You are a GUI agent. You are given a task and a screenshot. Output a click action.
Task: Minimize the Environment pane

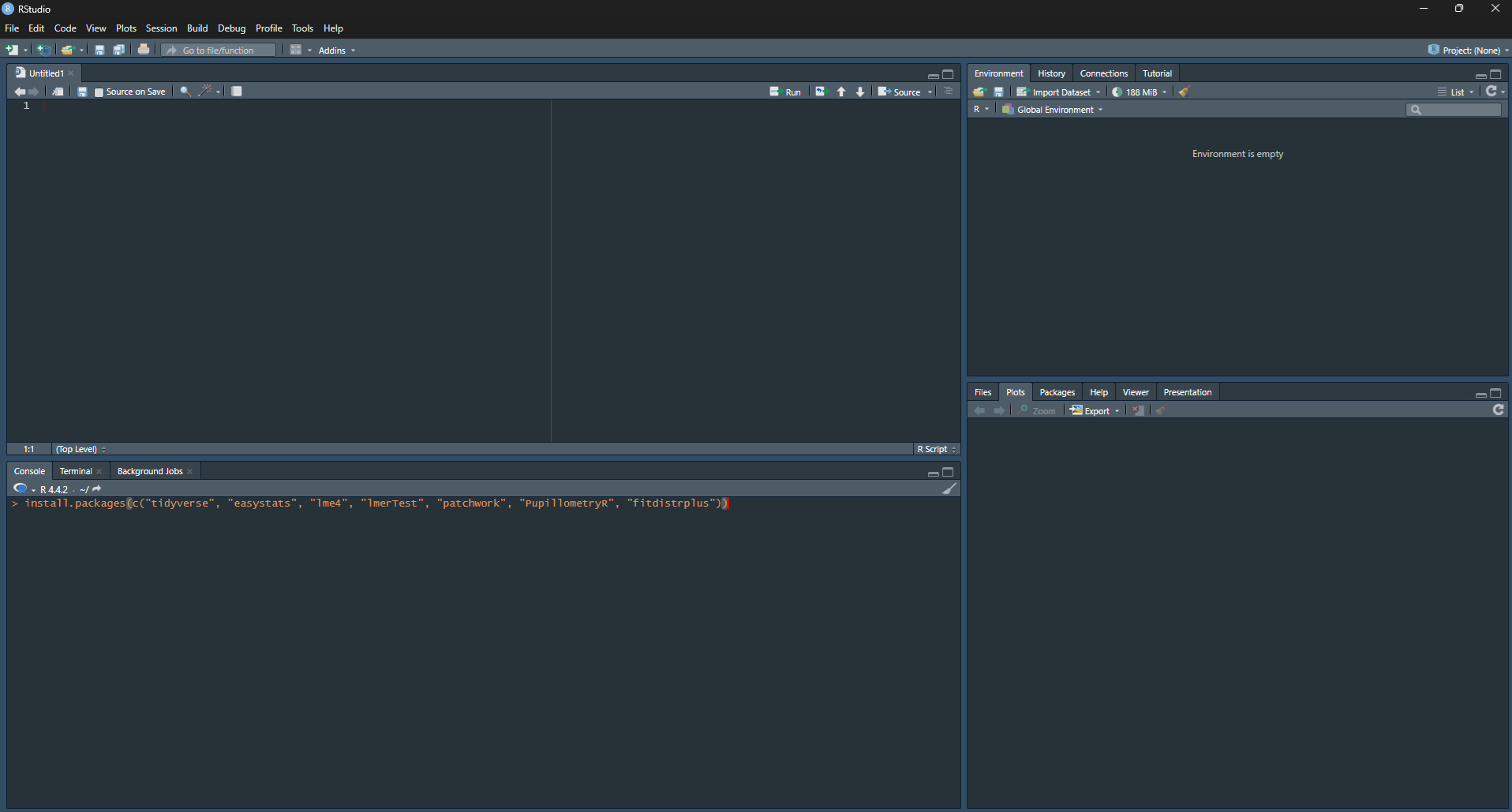point(1480,75)
